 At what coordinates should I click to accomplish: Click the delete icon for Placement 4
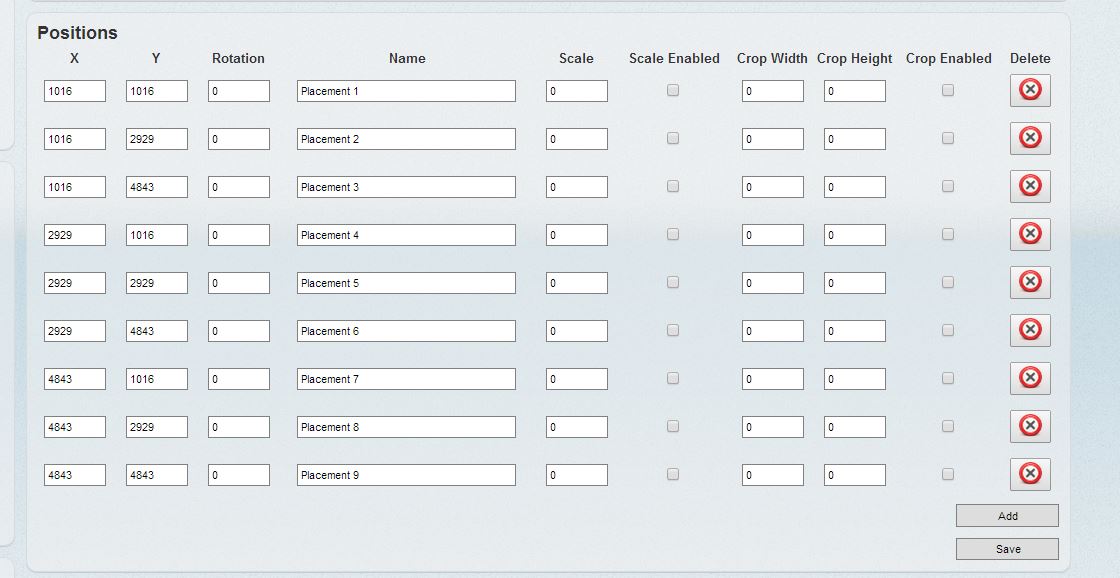coord(1030,234)
